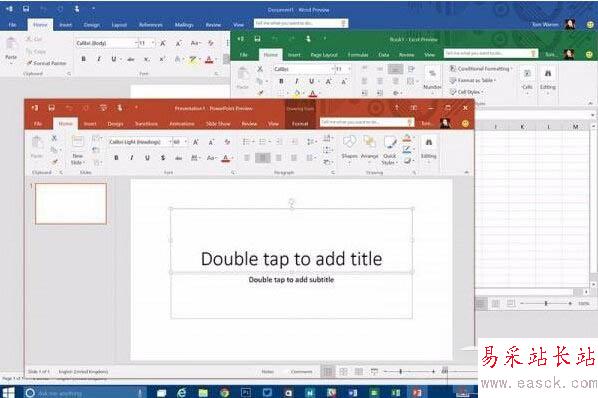Click Clear All Formatting in PowerPoint
598x398 pixels.
(x=227, y=142)
